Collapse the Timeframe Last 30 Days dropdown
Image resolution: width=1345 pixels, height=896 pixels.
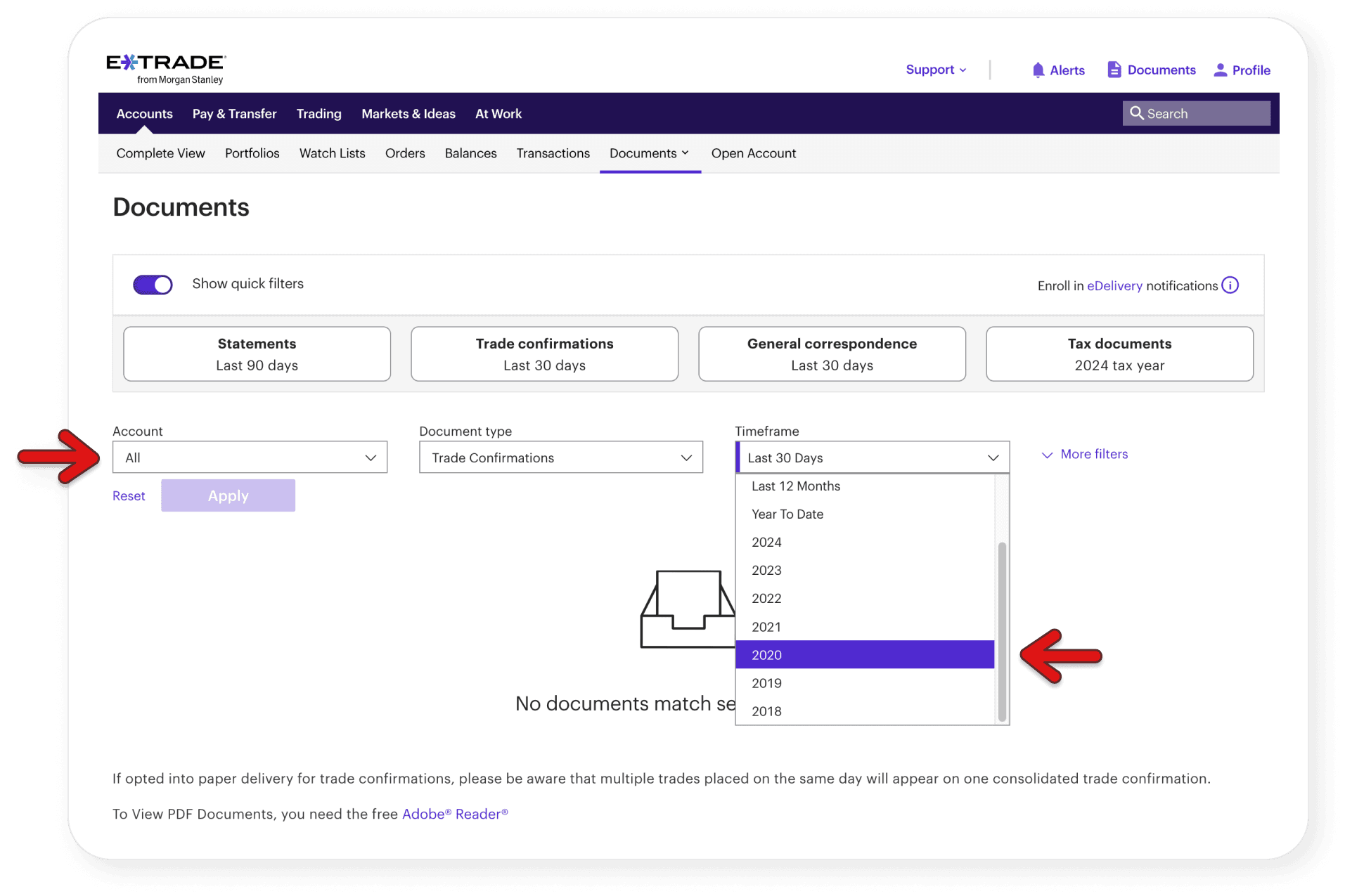(872, 457)
